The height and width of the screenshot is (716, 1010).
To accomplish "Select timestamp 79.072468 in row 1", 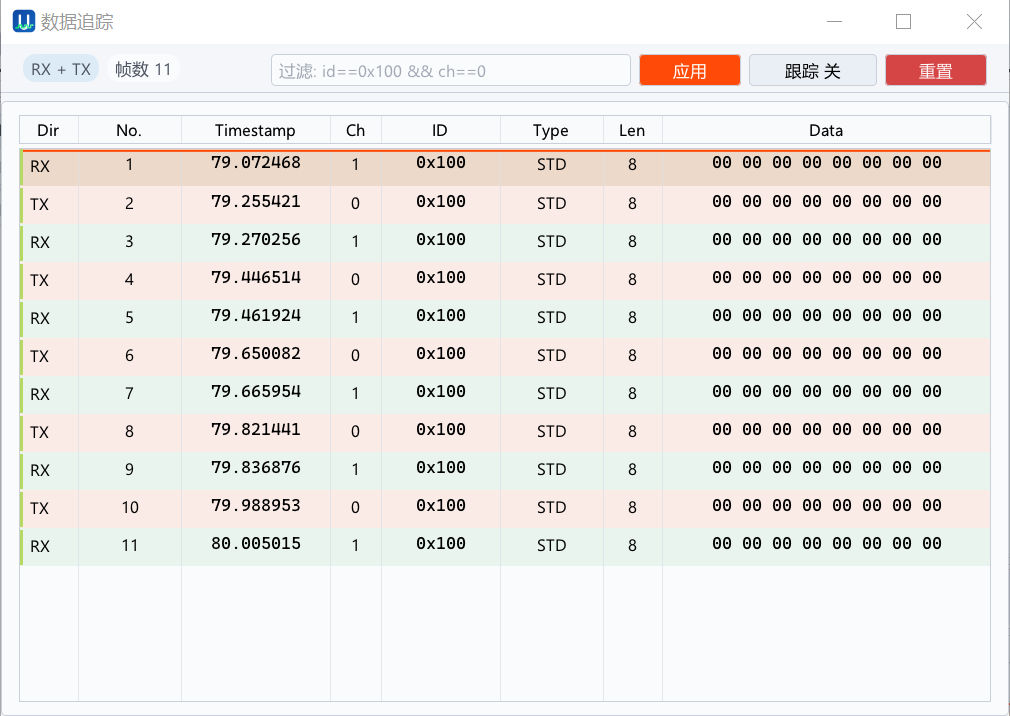I will pyautogui.click(x=256, y=162).
